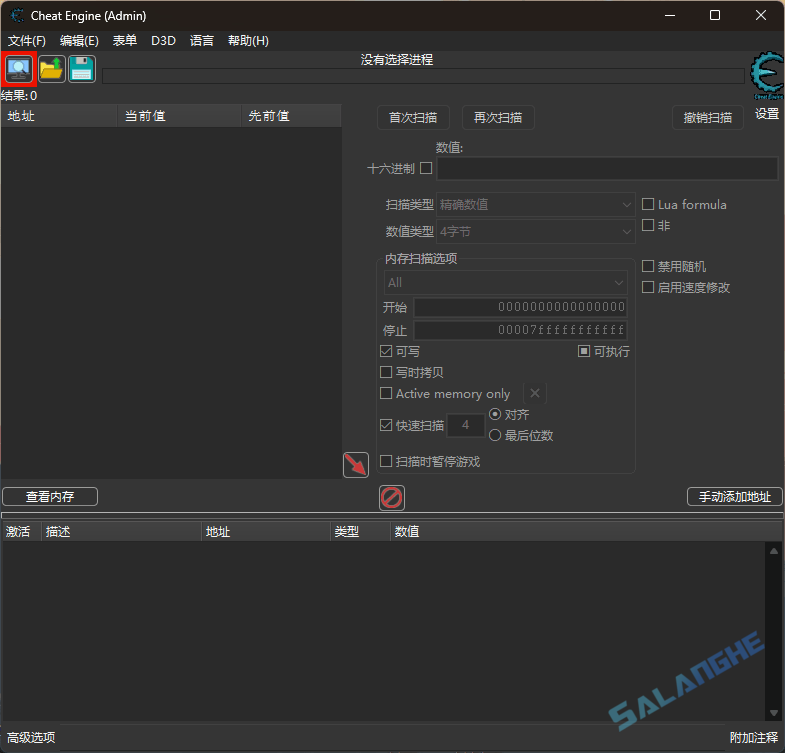Open 设置 settings under the logo
The height and width of the screenshot is (753, 785).
[x=767, y=114]
